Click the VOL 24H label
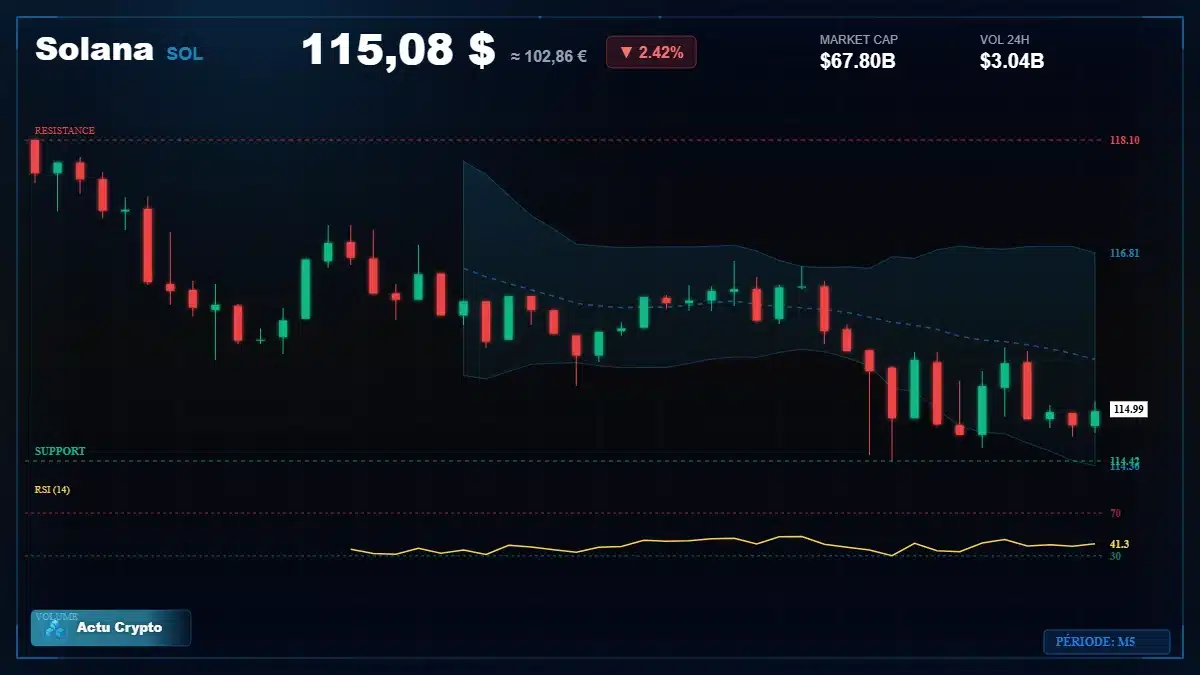Screen dimensions: 1200x675 tap(1005, 40)
